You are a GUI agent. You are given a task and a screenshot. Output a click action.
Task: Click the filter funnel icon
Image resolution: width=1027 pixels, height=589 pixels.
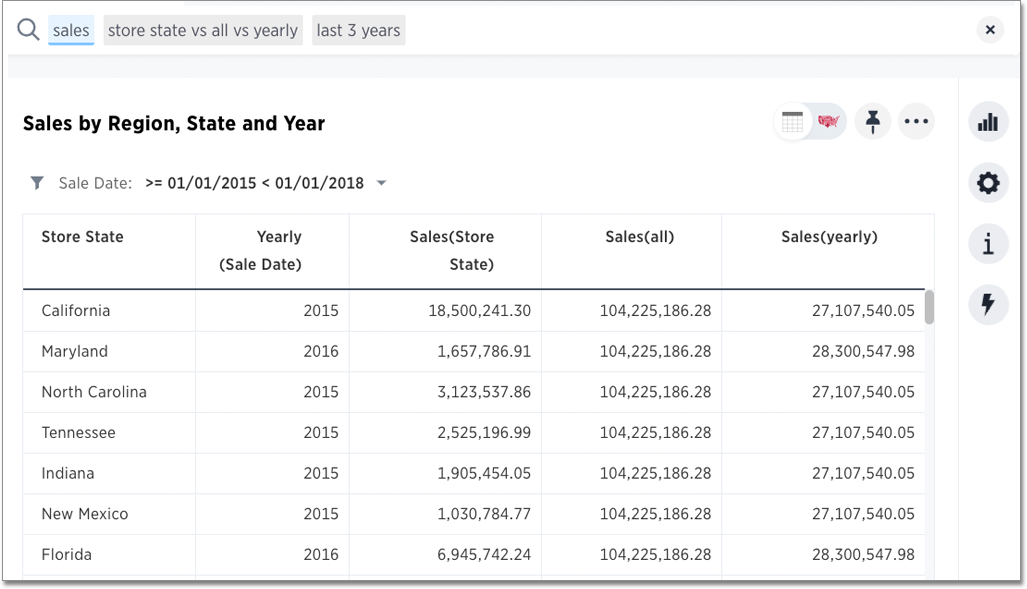coord(37,182)
